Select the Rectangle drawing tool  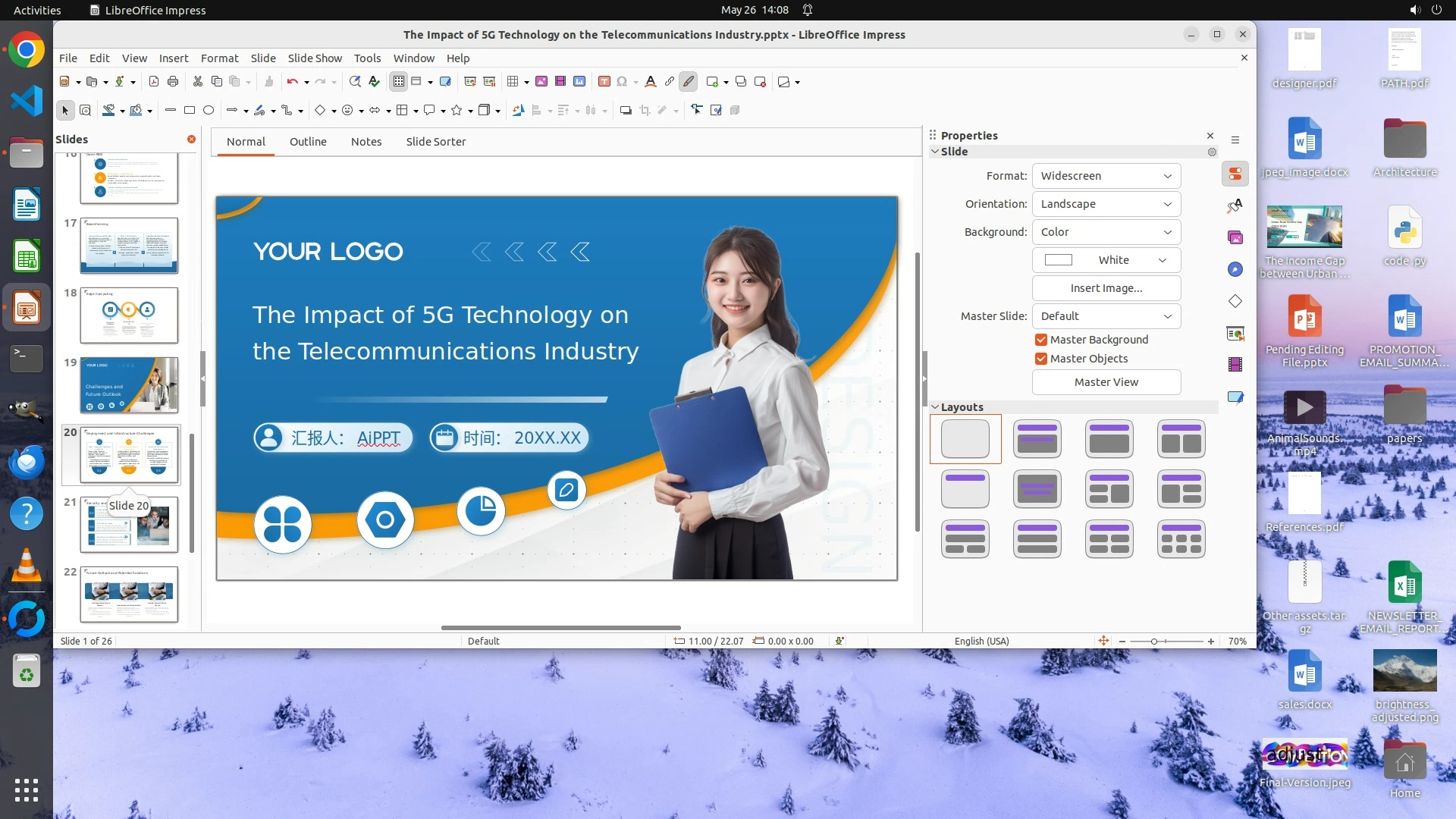click(190, 111)
